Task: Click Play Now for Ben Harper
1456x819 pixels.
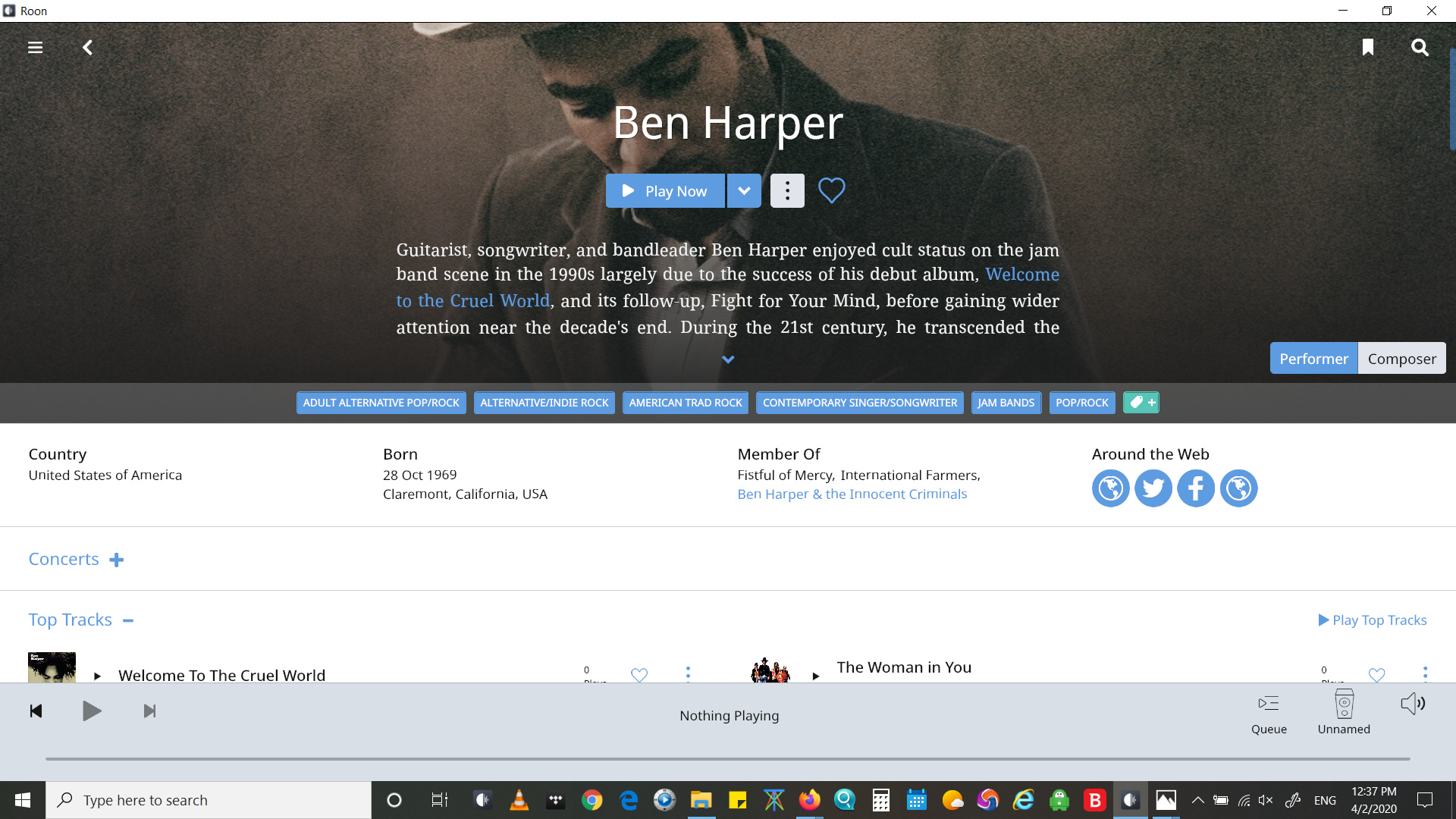Action: (x=665, y=191)
